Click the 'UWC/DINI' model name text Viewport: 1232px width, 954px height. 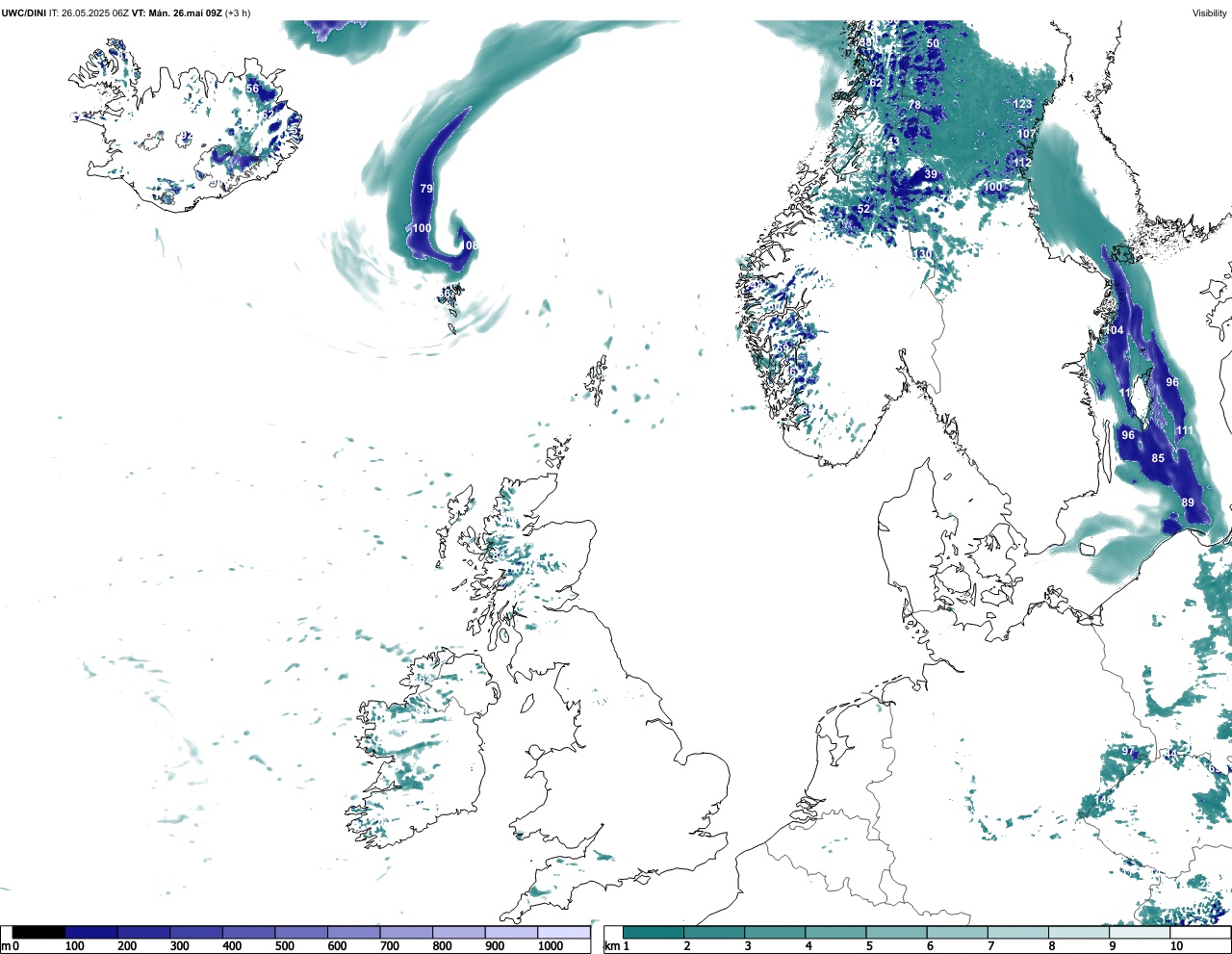(x=24, y=13)
